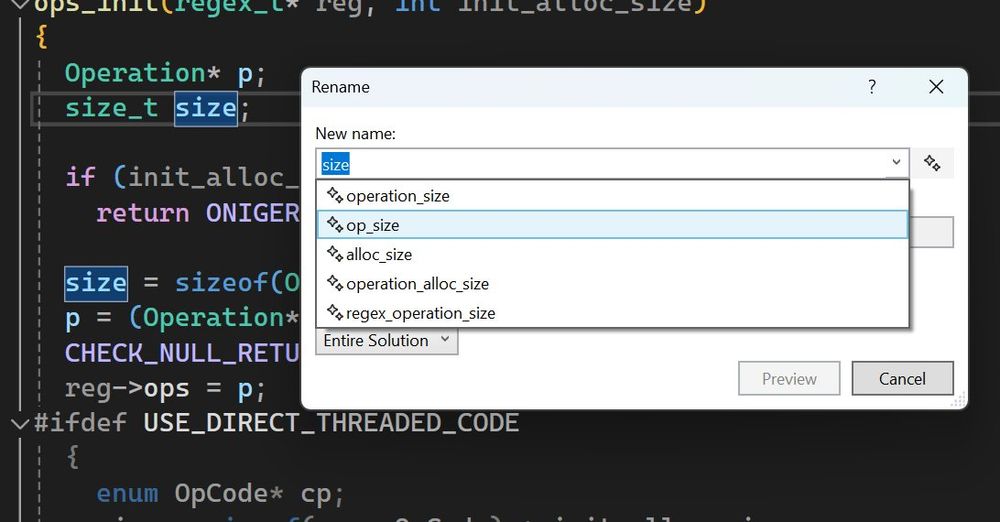Collapse the #ifdef USE_DIRECT_THREADED_CODE block

(20, 423)
